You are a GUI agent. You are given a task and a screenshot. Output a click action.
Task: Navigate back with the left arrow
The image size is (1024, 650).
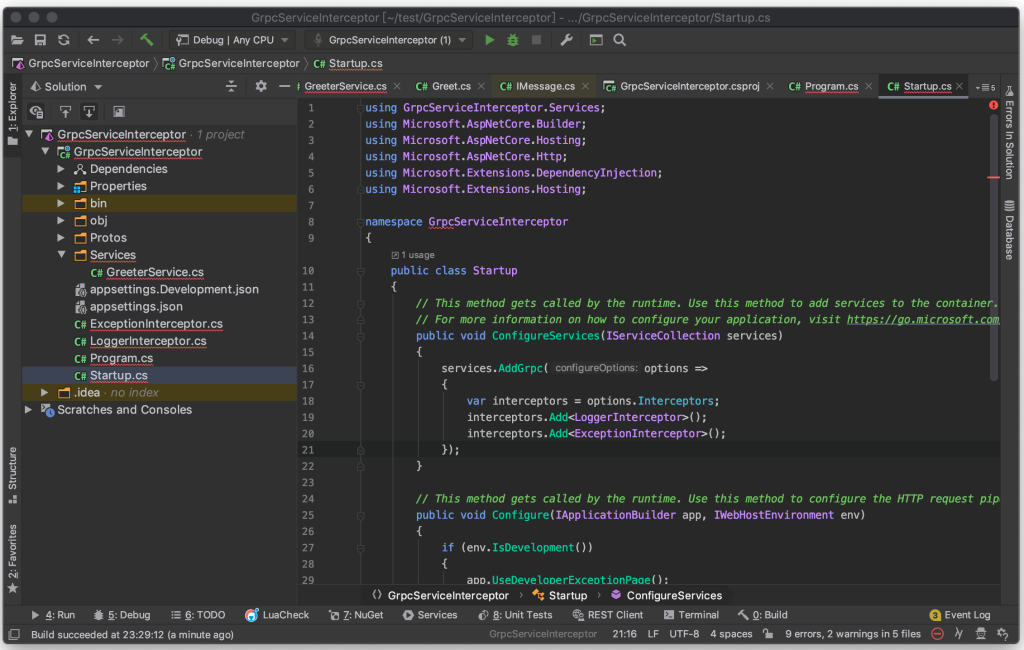pyautogui.click(x=93, y=40)
